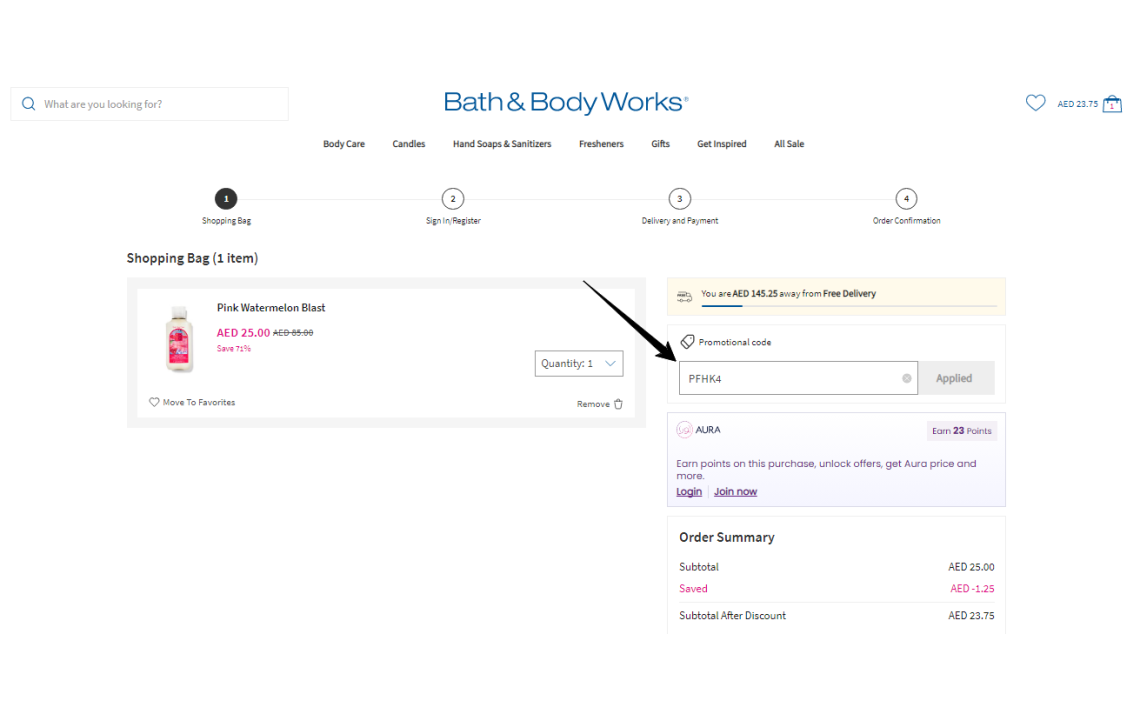Select step 3 Delivery and Payment circle

click(x=680, y=199)
